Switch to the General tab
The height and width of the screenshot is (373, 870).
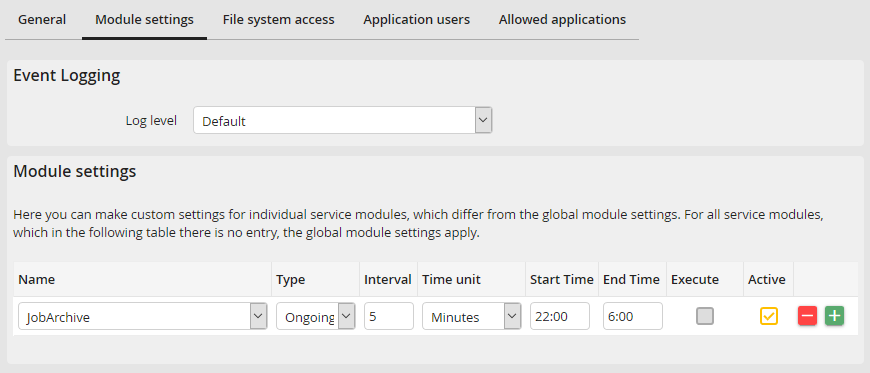pos(42,19)
